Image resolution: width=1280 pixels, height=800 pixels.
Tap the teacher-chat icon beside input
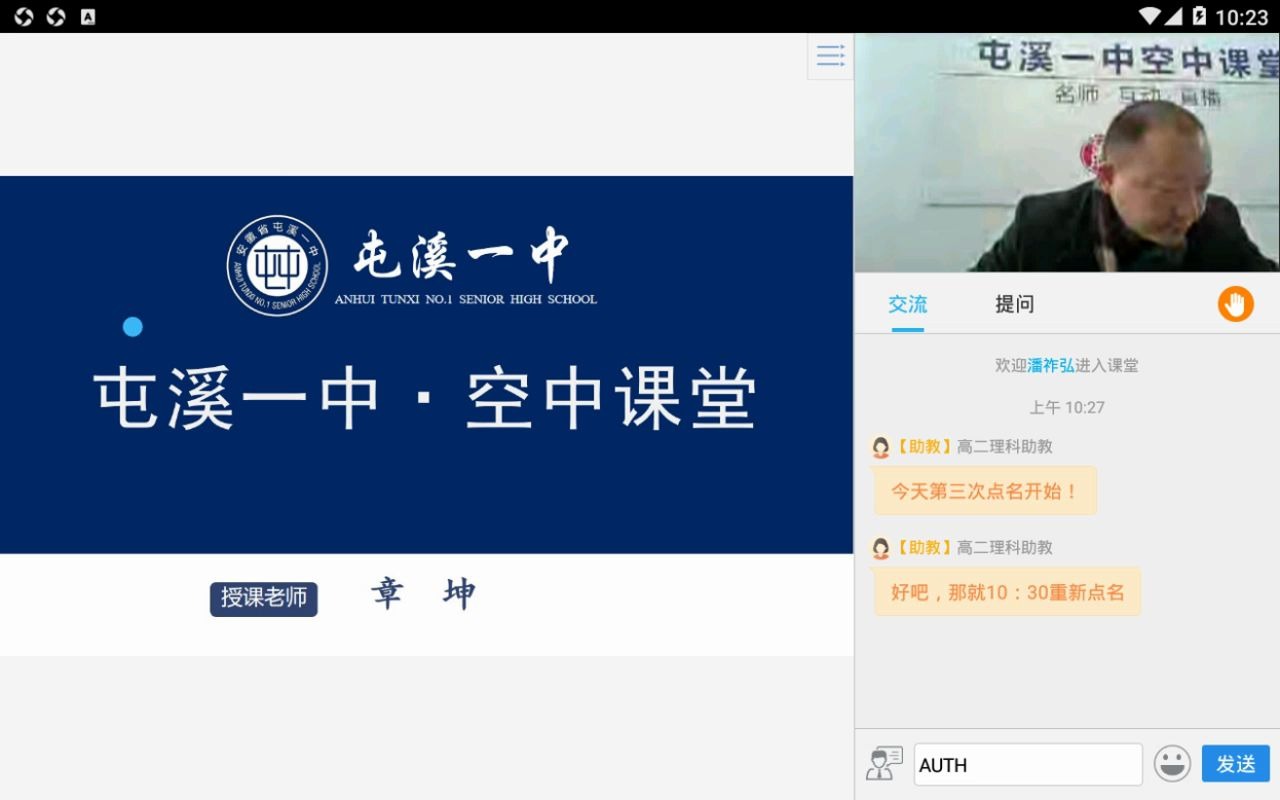click(884, 763)
